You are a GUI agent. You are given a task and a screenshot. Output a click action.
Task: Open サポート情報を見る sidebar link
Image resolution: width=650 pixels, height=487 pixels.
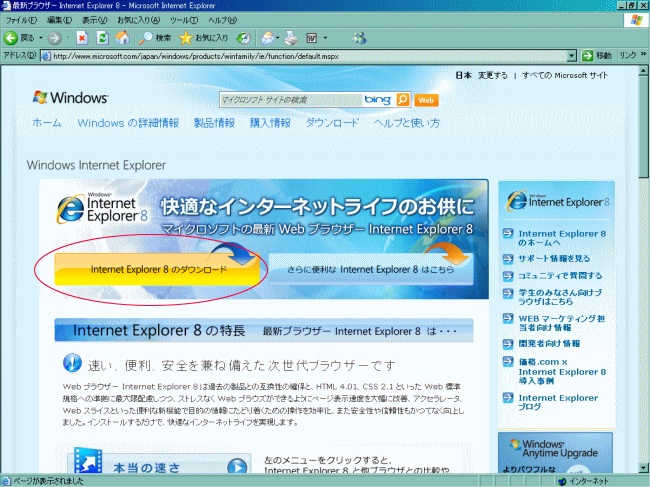tap(554, 259)
